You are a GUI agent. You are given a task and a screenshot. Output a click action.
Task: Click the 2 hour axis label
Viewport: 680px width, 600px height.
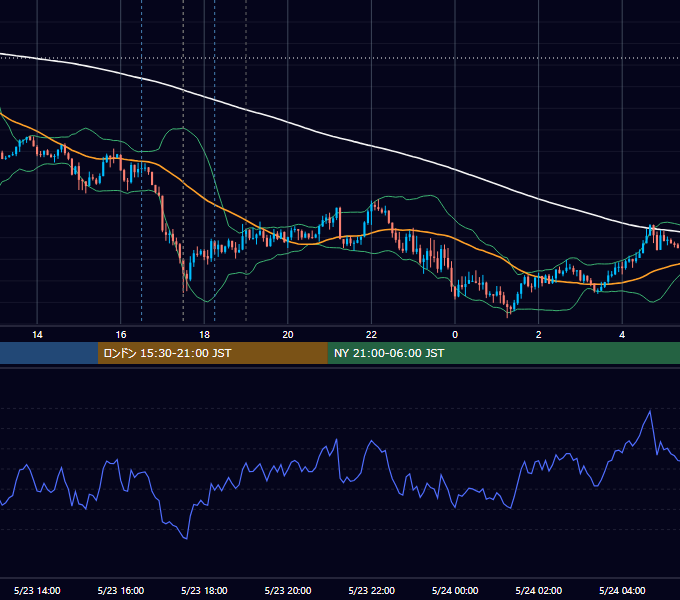[539, 335]
